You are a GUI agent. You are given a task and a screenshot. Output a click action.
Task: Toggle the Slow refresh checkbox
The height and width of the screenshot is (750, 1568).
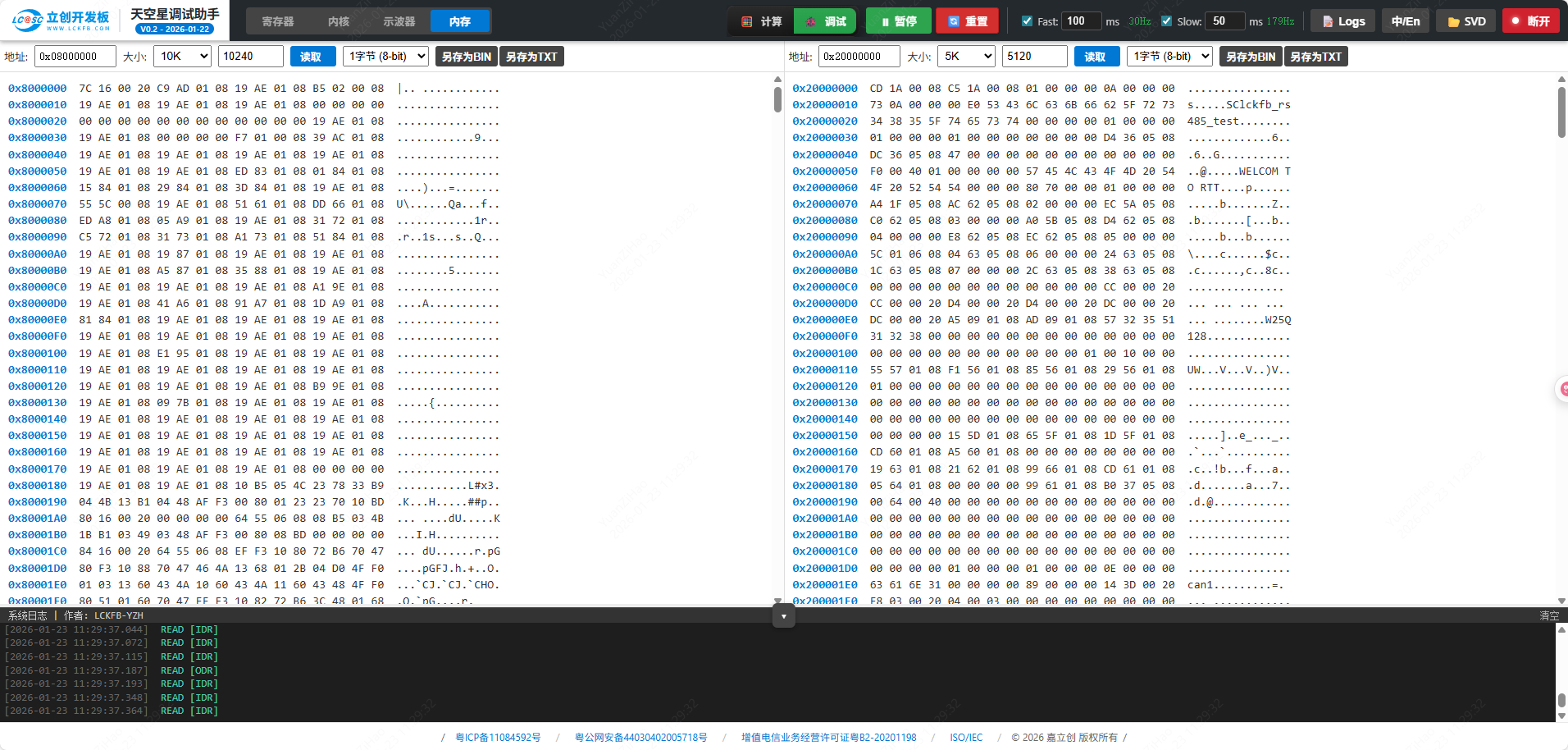click(x=1166, y=21)
